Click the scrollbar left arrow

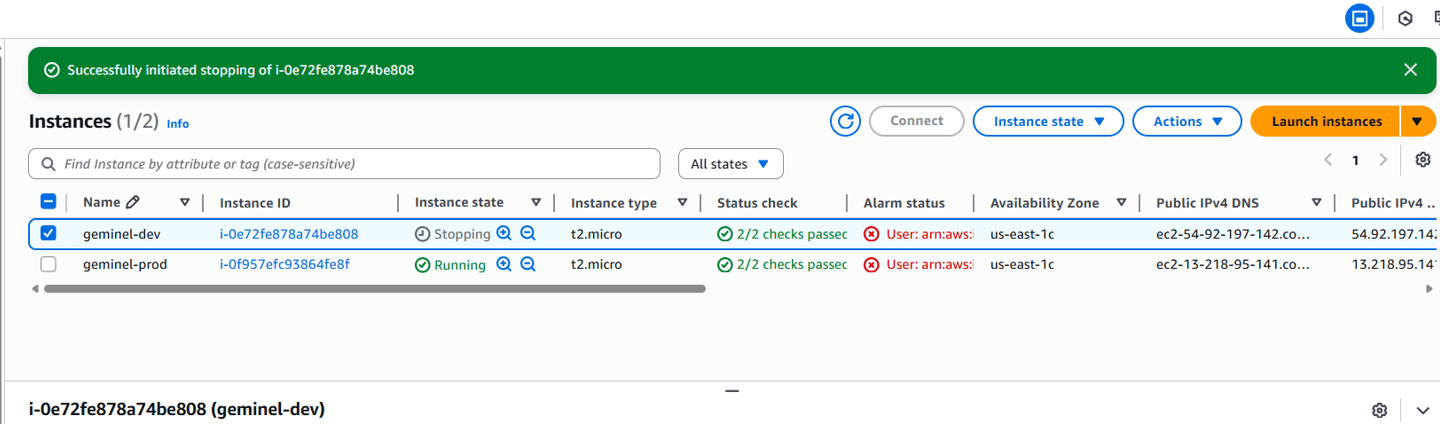coord(35,288)
